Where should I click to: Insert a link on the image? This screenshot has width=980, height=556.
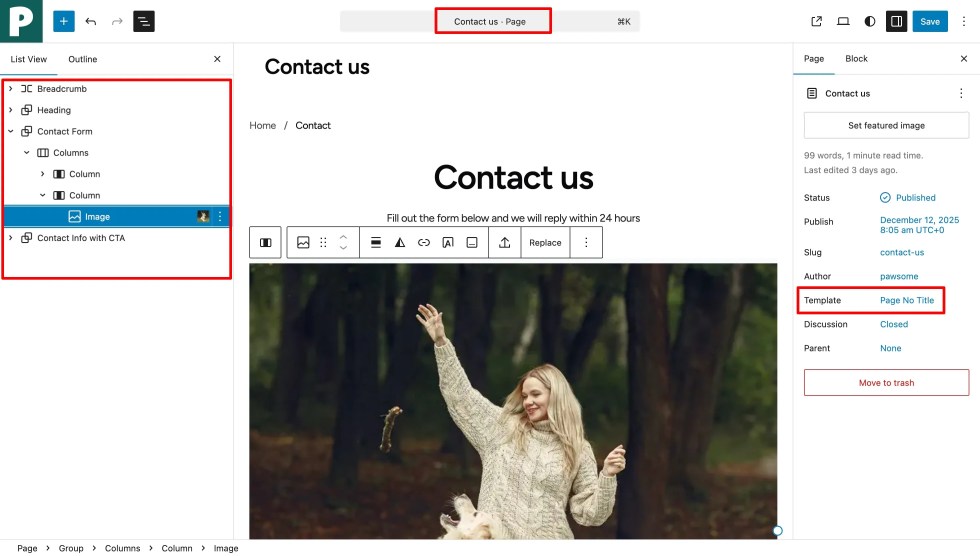[x=424, y=242]
